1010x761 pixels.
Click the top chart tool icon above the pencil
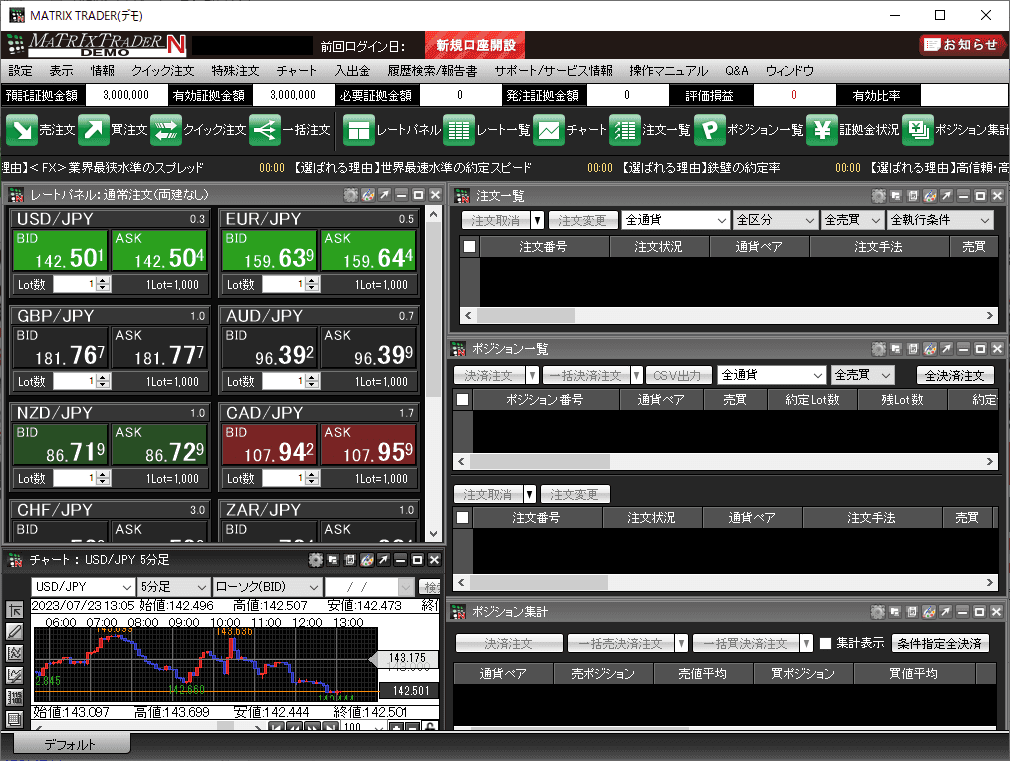(x=15, y=610)
